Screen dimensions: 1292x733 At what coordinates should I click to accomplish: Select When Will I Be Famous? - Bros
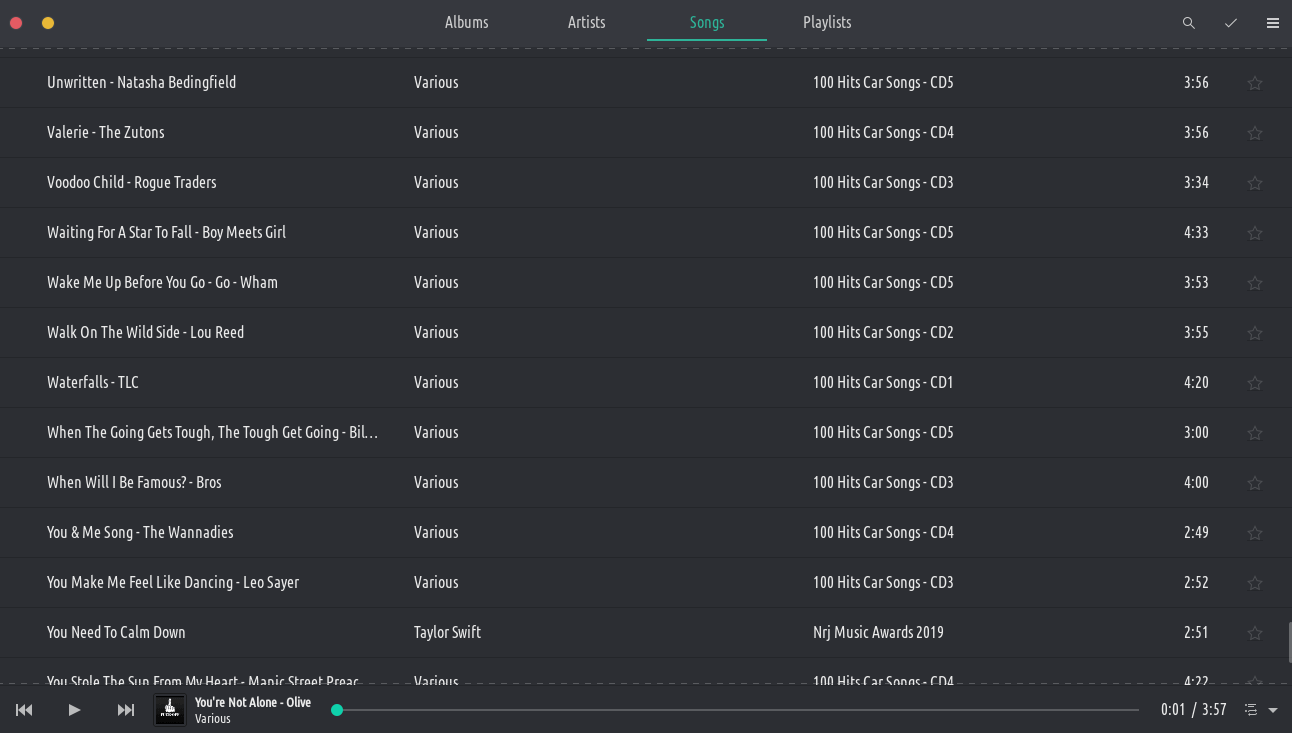point(134,482)
